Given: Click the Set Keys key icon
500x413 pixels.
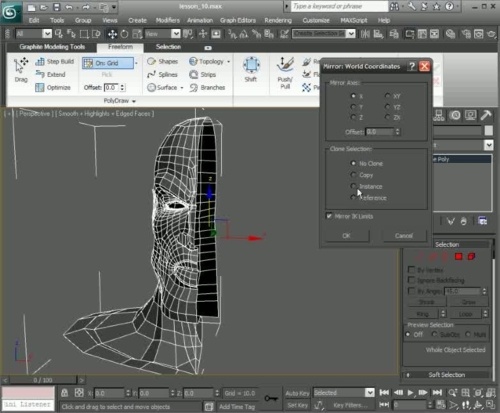Looking at the screenshot, I should tap(271, 398).
